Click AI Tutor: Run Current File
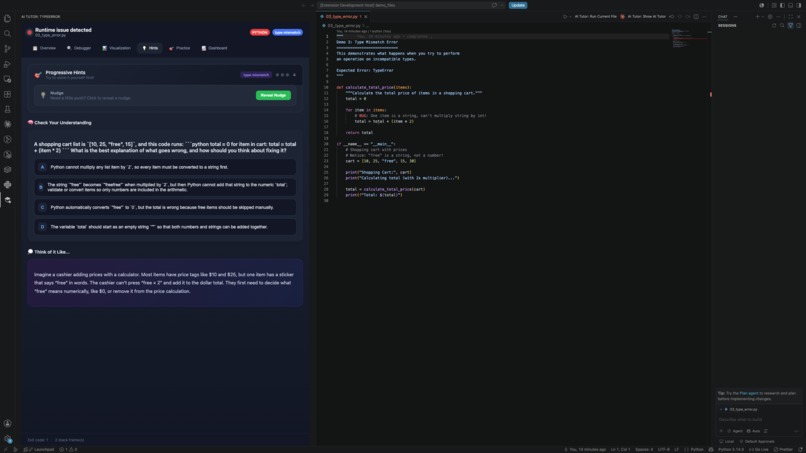The image size is (806, 453). click(595, 16)
